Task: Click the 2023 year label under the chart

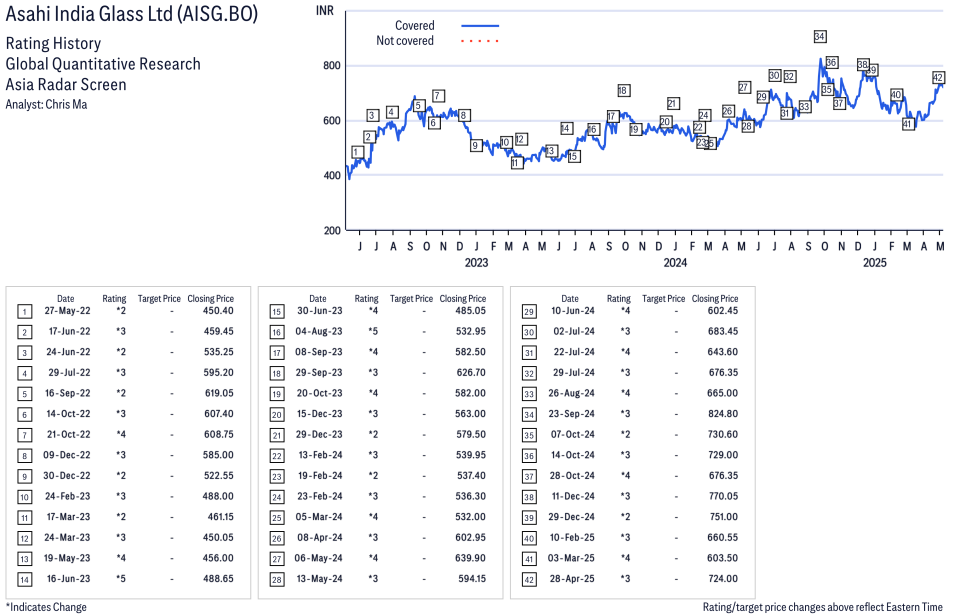Action: (476, 263)
